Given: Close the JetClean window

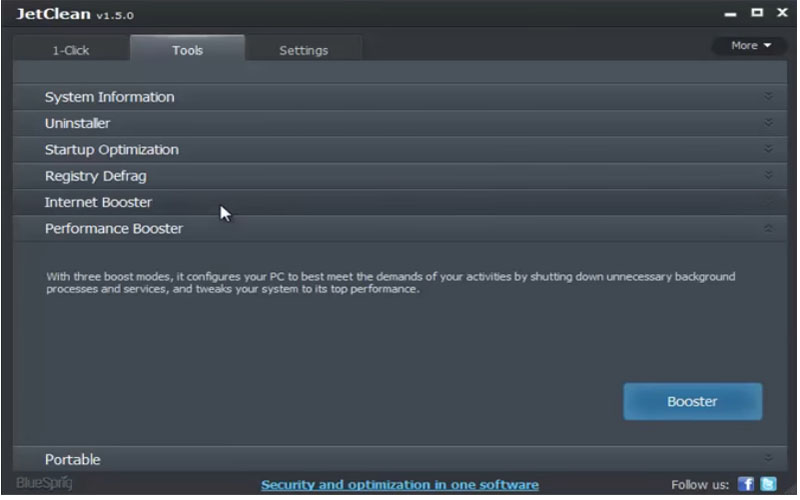Looking at the screenshot, I should click(782, 12).
